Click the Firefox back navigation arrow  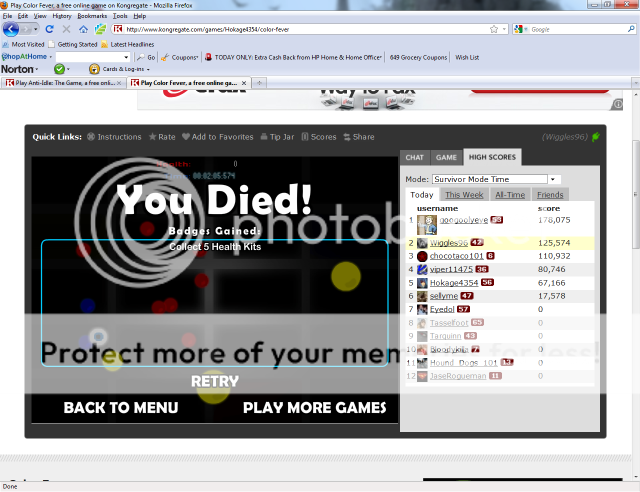click(11, 29)
